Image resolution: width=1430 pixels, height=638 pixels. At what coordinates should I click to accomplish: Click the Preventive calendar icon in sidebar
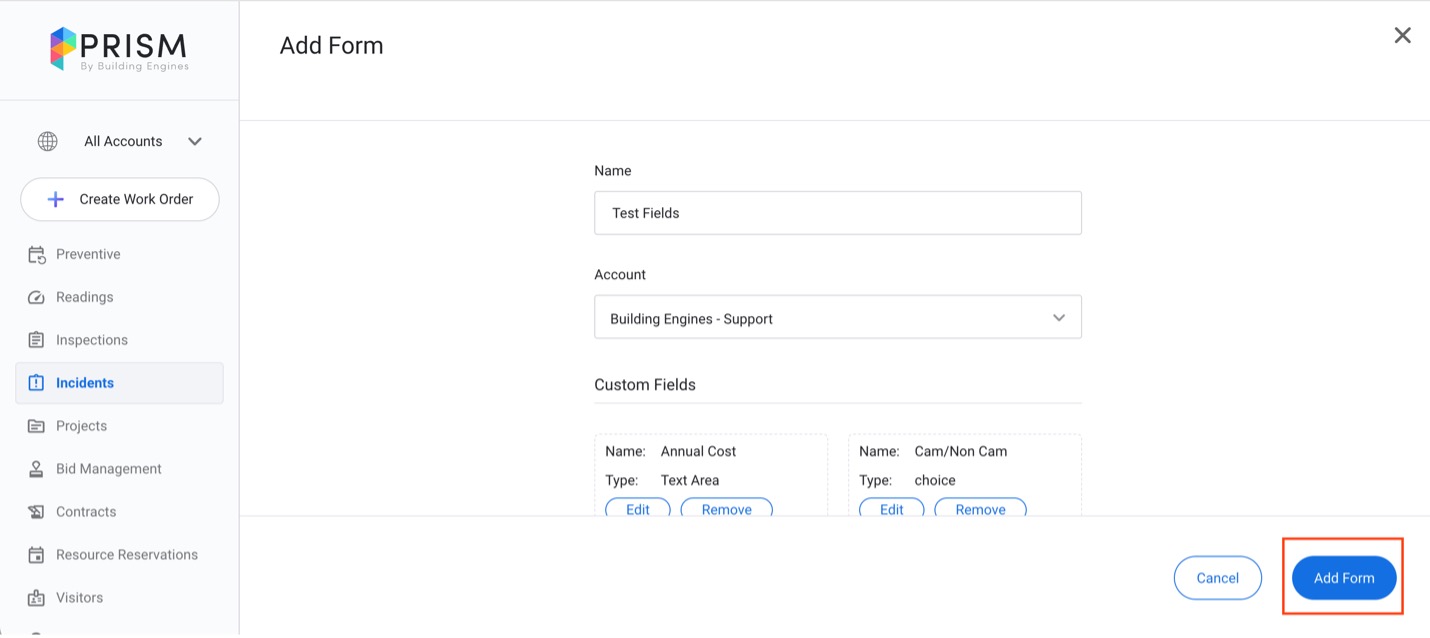pos(37,255)
